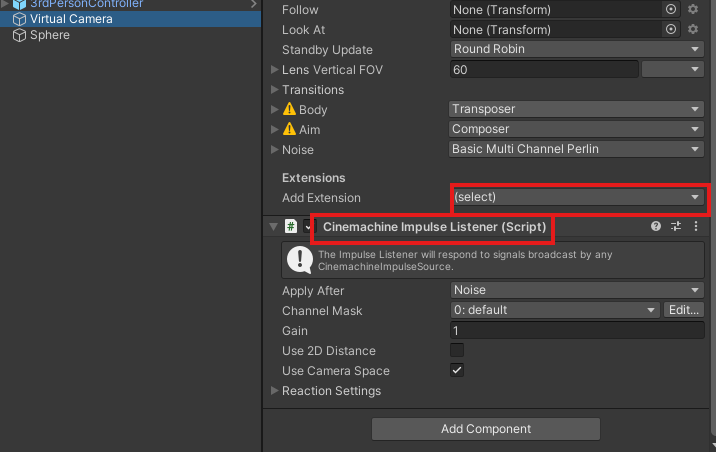
Task: Open lens preset dropdown beside FOV
Action: [673, 69]
